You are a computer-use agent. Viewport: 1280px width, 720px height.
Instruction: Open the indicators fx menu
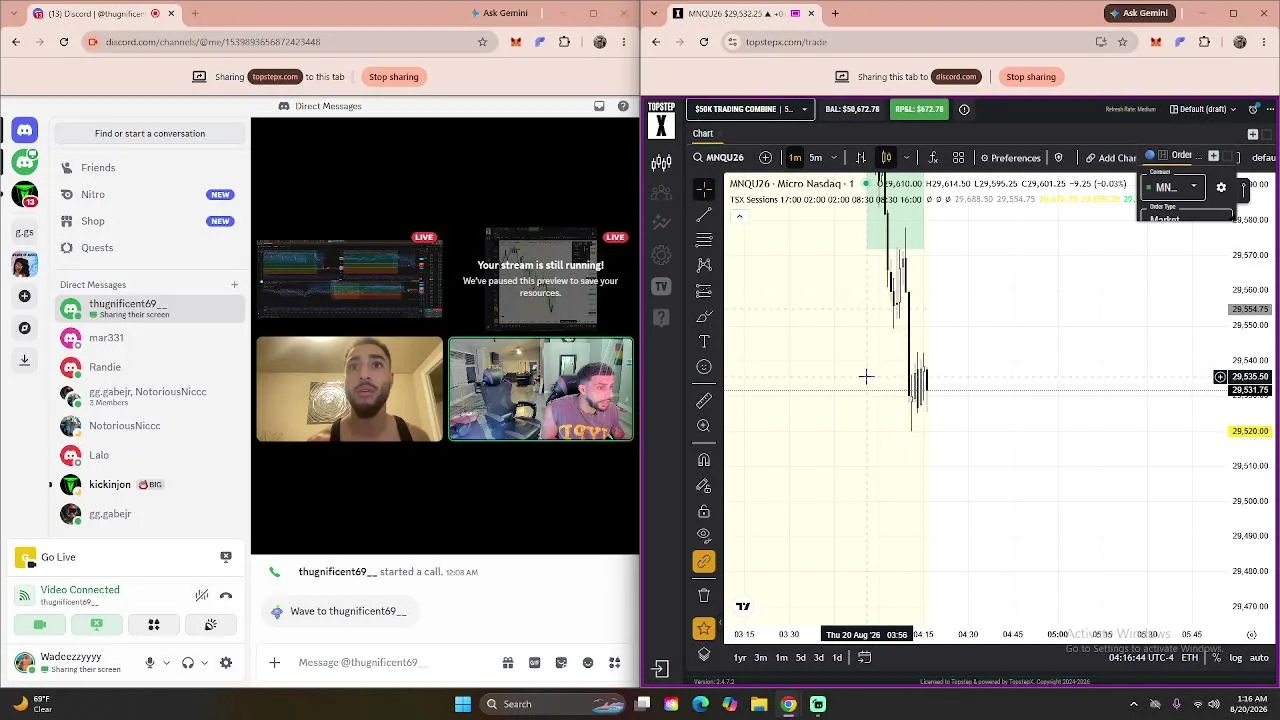(933, 158)
